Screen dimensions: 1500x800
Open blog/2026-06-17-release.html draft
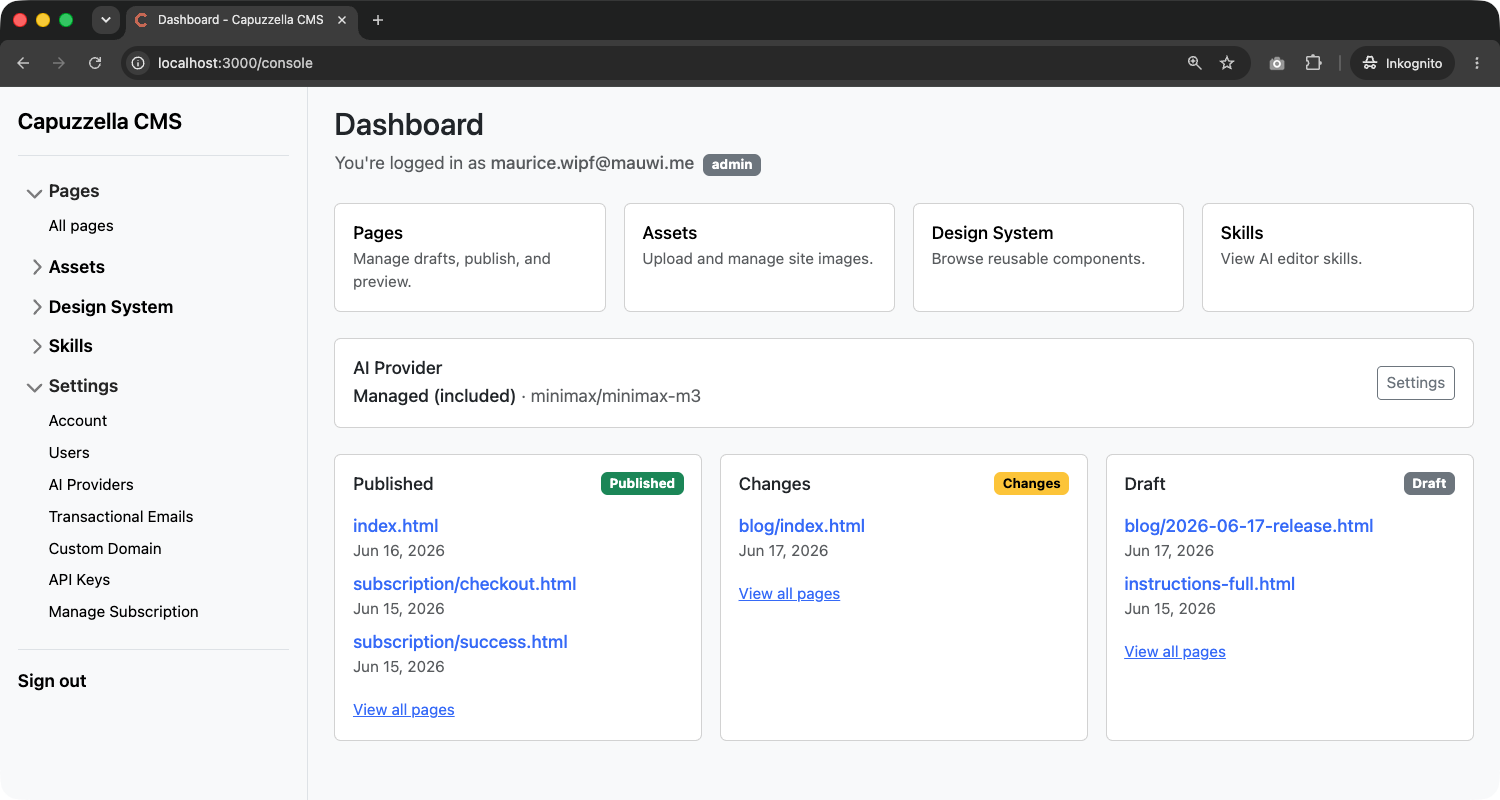point(1249,526)
